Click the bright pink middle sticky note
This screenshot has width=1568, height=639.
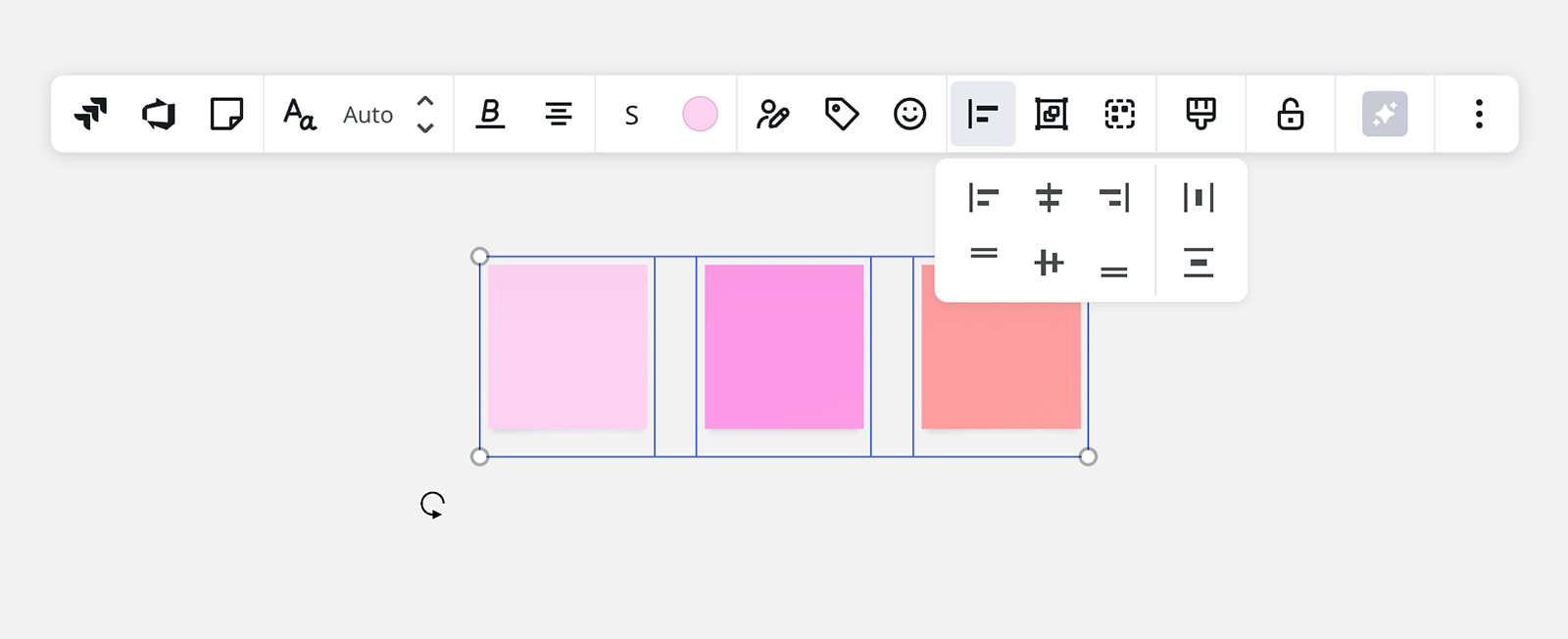click(784, 346)
